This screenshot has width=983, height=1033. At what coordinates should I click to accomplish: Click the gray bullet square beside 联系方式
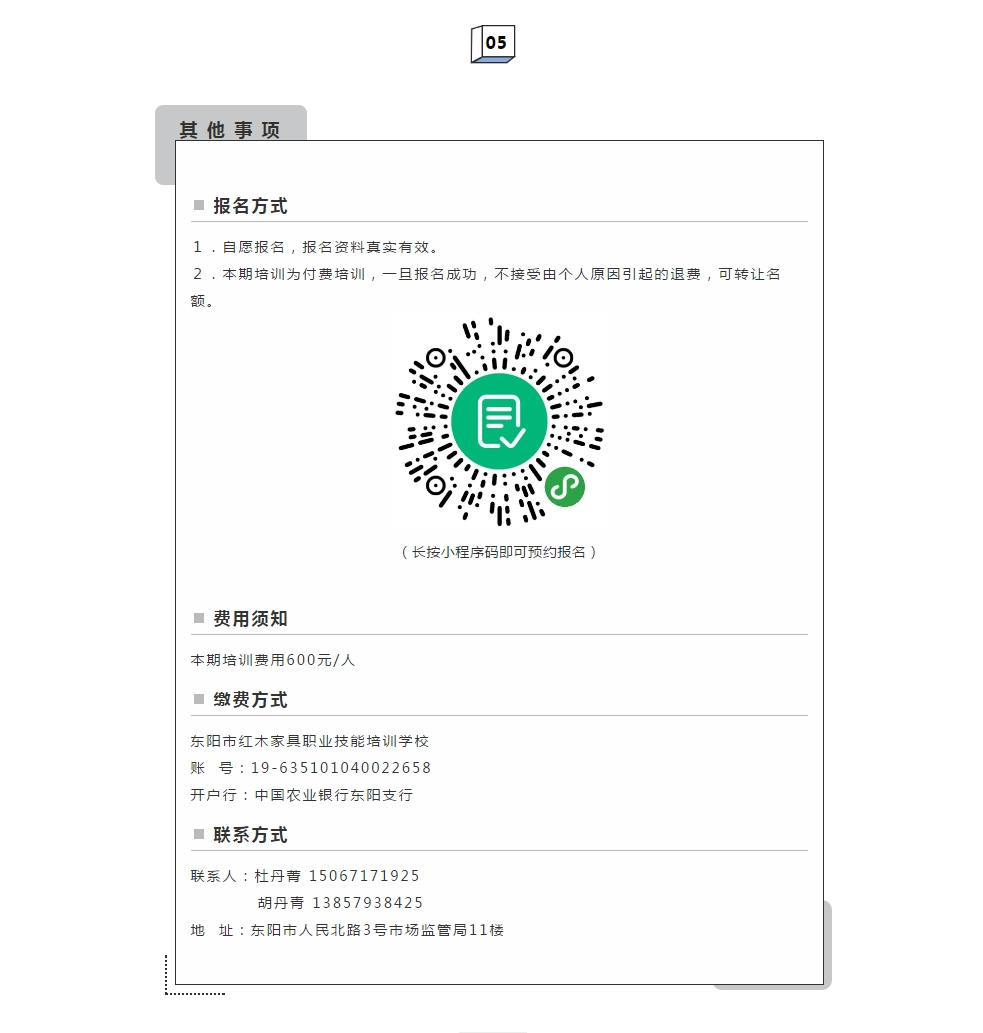[x=198, y=834]
